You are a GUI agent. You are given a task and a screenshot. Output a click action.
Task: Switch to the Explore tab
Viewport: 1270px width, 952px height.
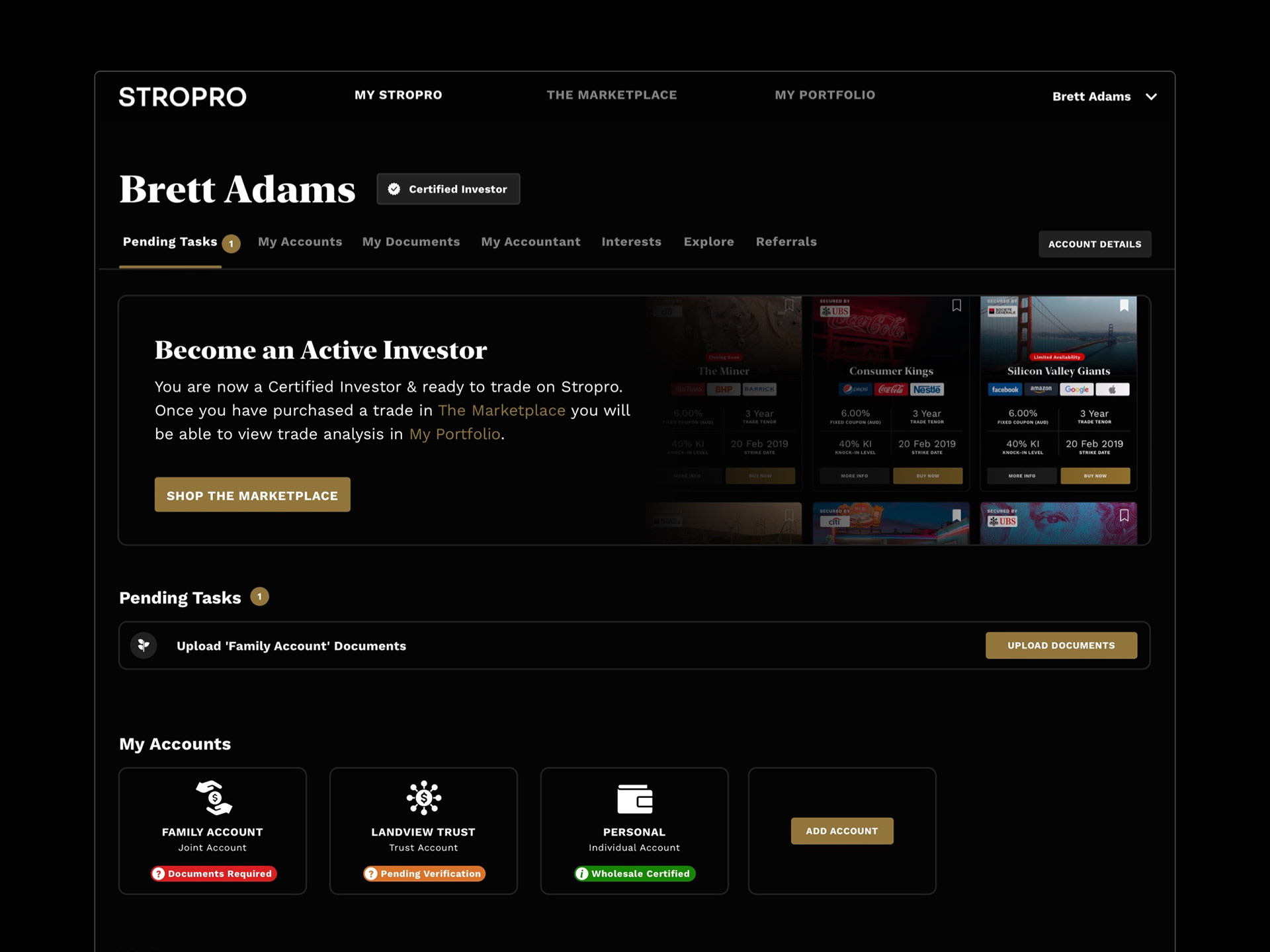pos(708,242)
